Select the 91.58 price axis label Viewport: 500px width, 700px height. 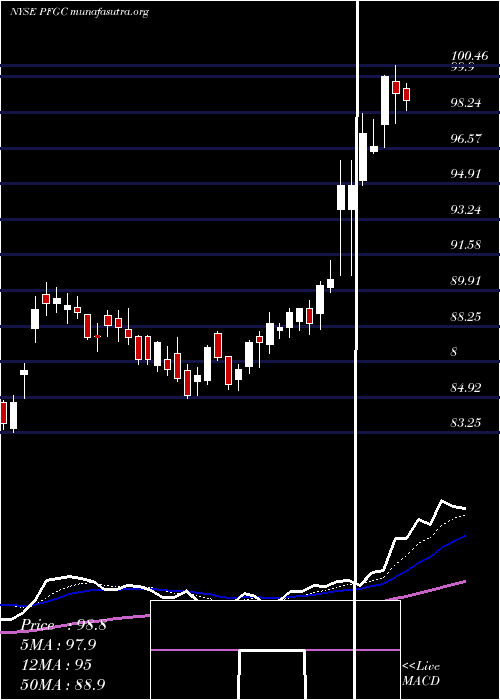(x=466, y=245)
